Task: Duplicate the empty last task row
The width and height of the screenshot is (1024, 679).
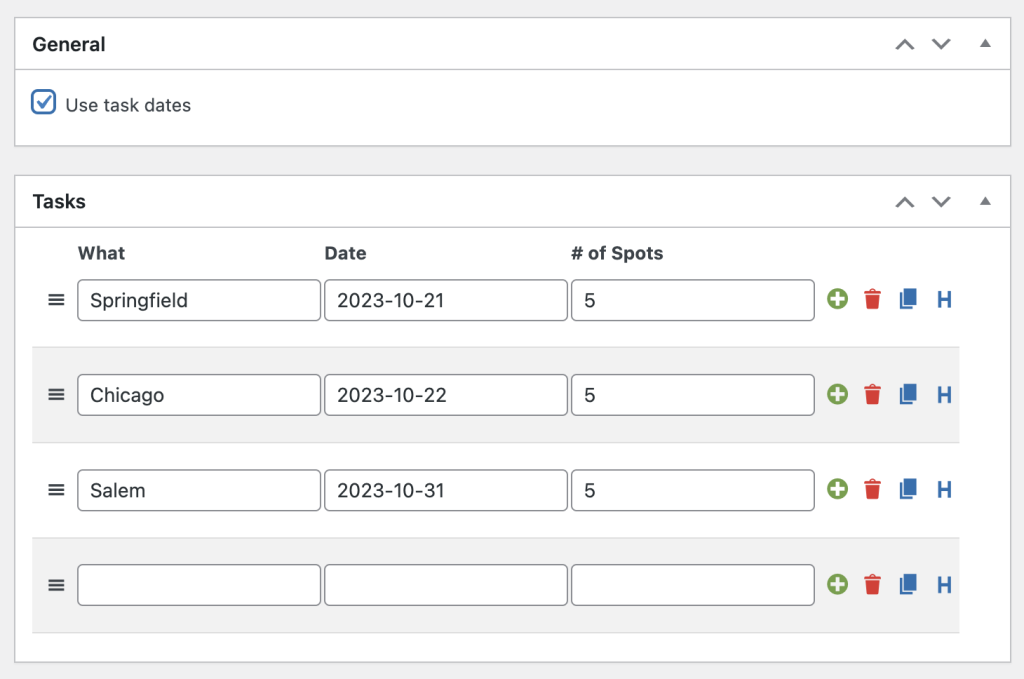Action: pos(908,584)
